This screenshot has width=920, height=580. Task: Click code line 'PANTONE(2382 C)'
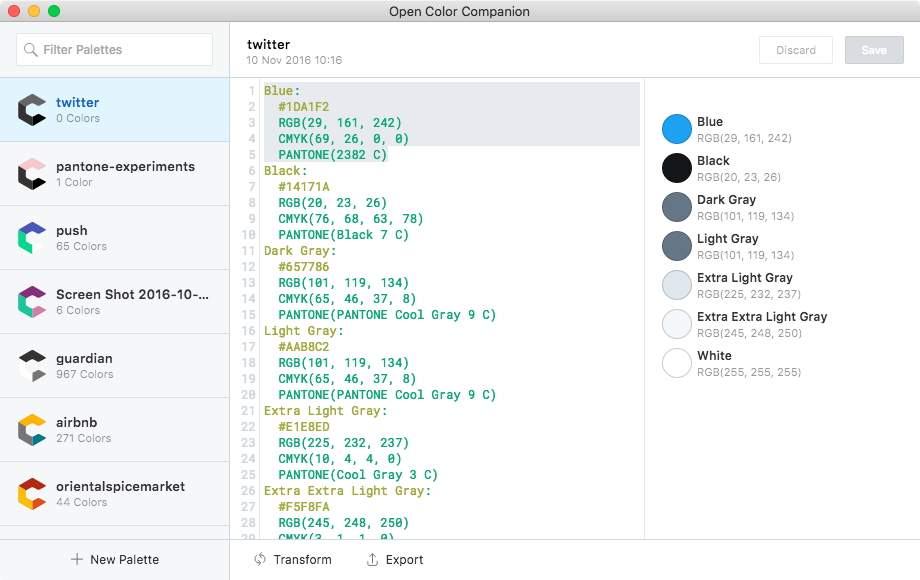(333, 155)
